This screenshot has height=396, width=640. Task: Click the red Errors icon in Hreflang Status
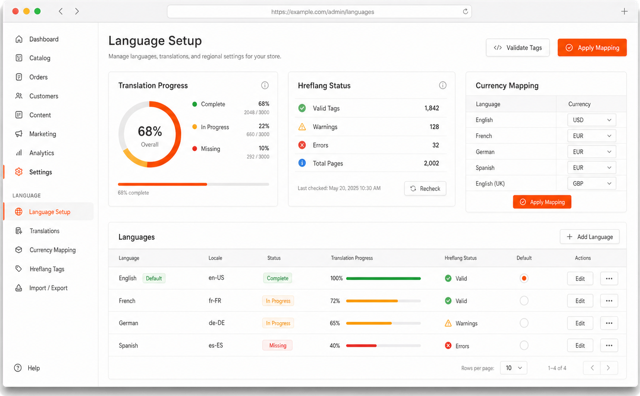tap(302, 145)
